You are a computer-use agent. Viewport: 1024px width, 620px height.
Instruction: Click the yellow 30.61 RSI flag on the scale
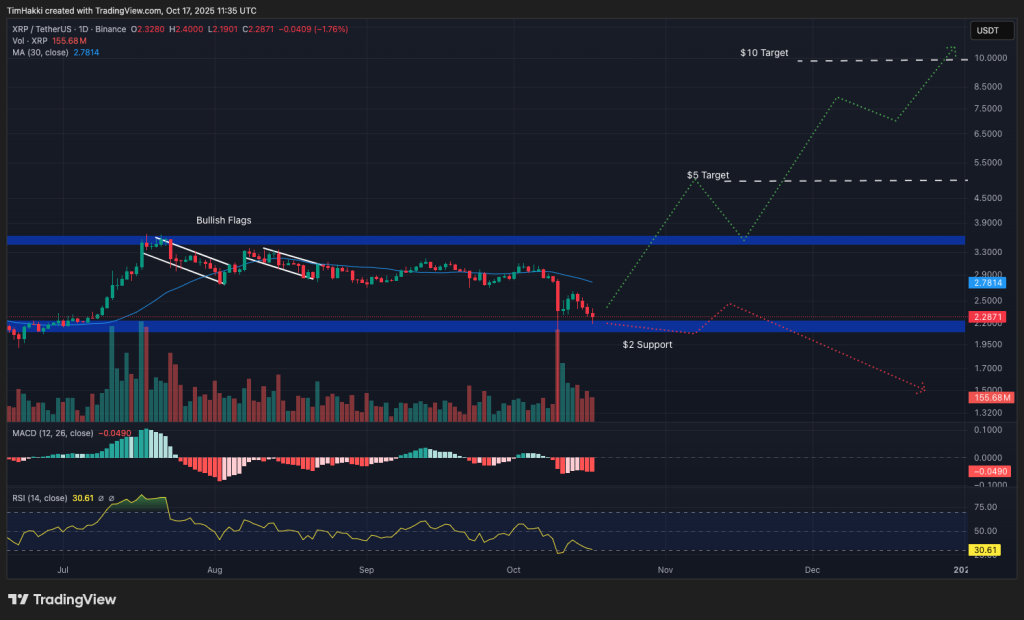click(x=986, y=549)
